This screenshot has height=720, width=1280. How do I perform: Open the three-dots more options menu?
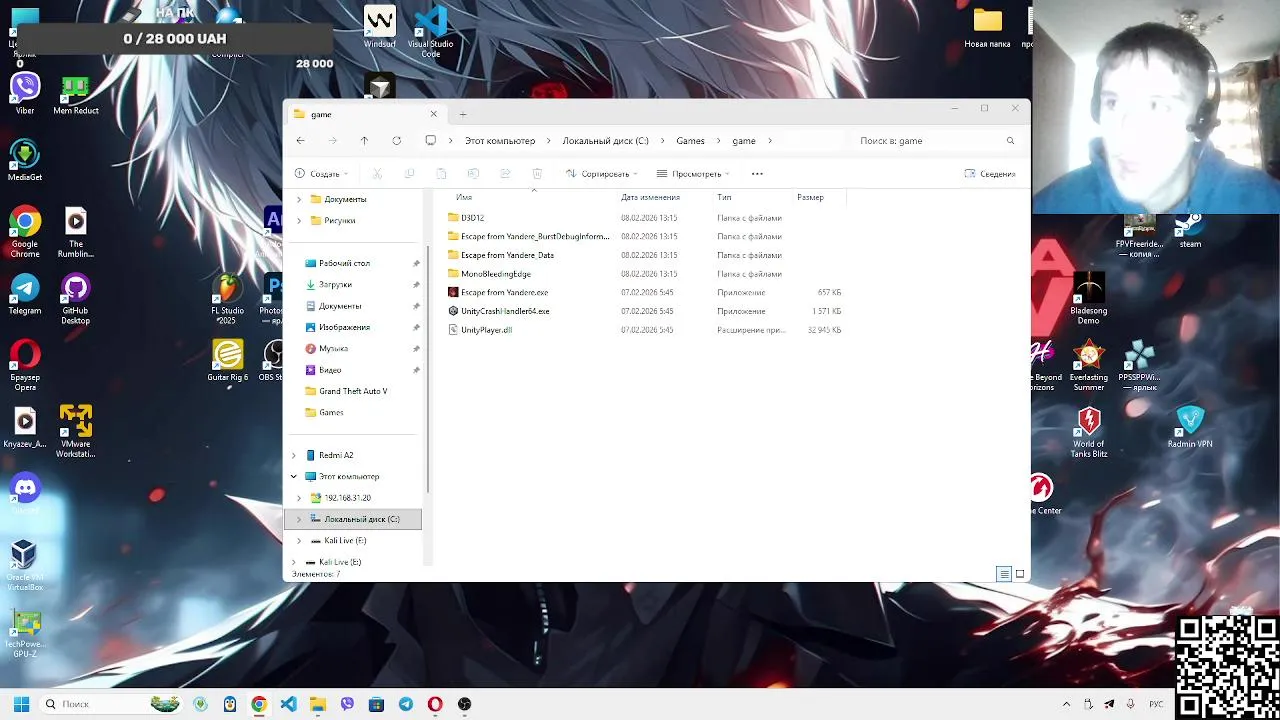point(757,174)
